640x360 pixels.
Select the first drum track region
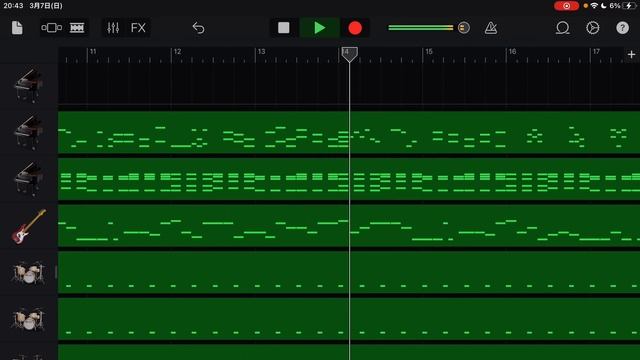pos(349,272)
